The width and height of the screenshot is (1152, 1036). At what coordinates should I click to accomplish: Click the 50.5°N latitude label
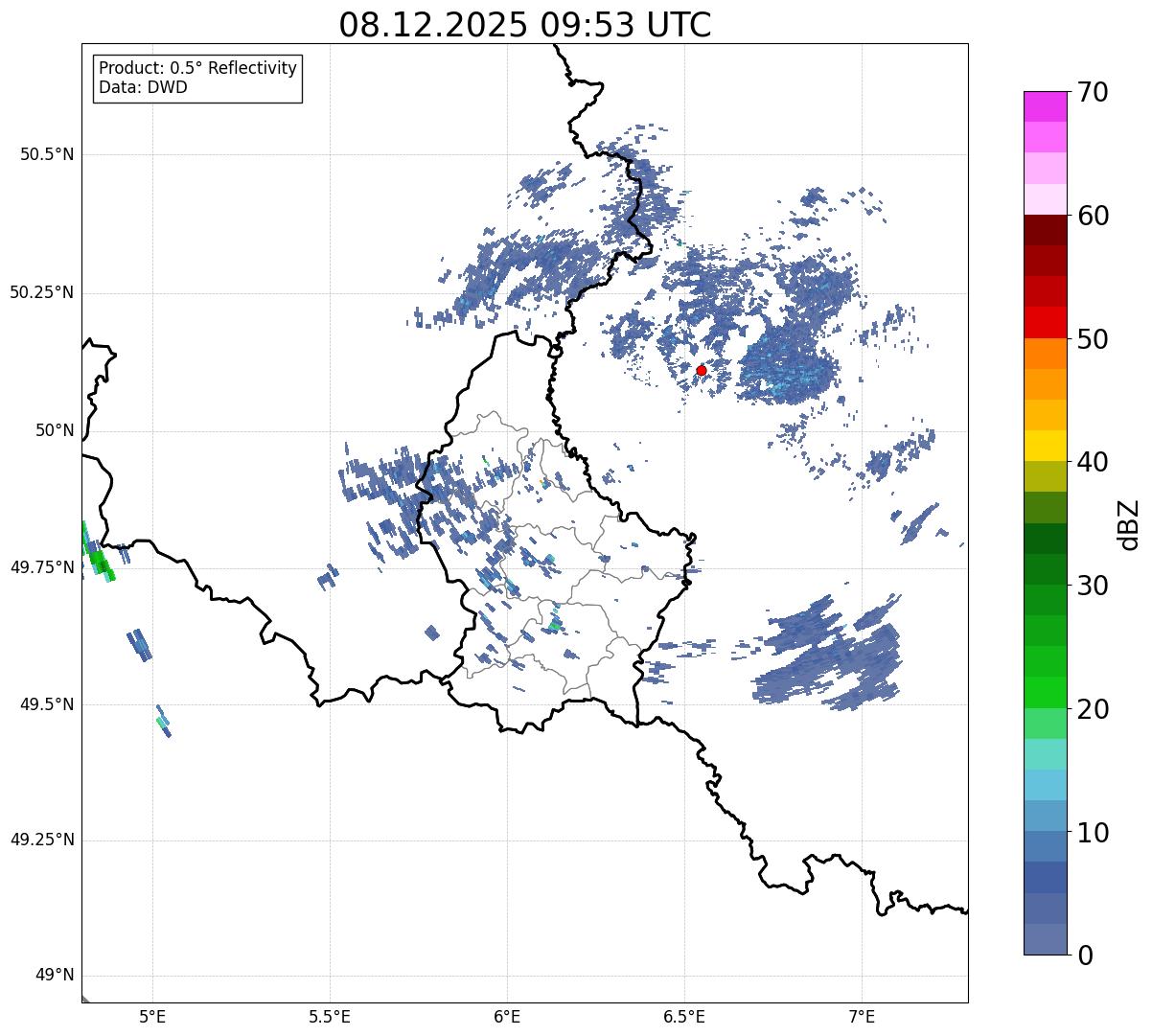47,154
